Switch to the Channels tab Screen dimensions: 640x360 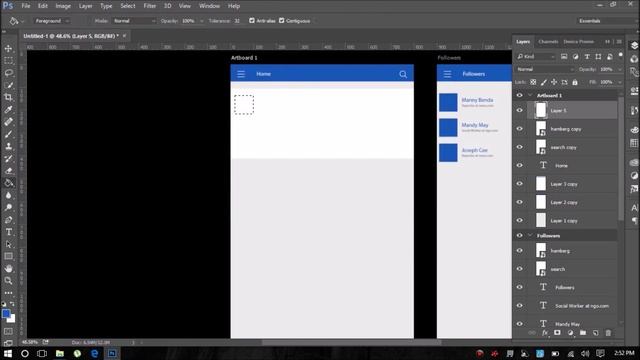(548, 42)
